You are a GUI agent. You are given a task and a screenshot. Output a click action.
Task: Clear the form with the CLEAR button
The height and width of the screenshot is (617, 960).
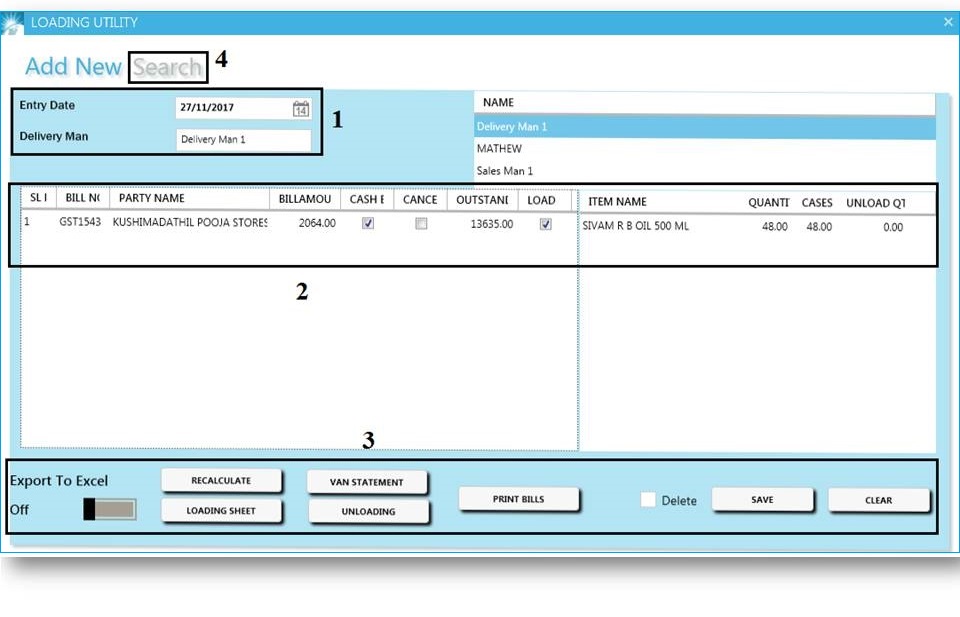tap(878, 500)
